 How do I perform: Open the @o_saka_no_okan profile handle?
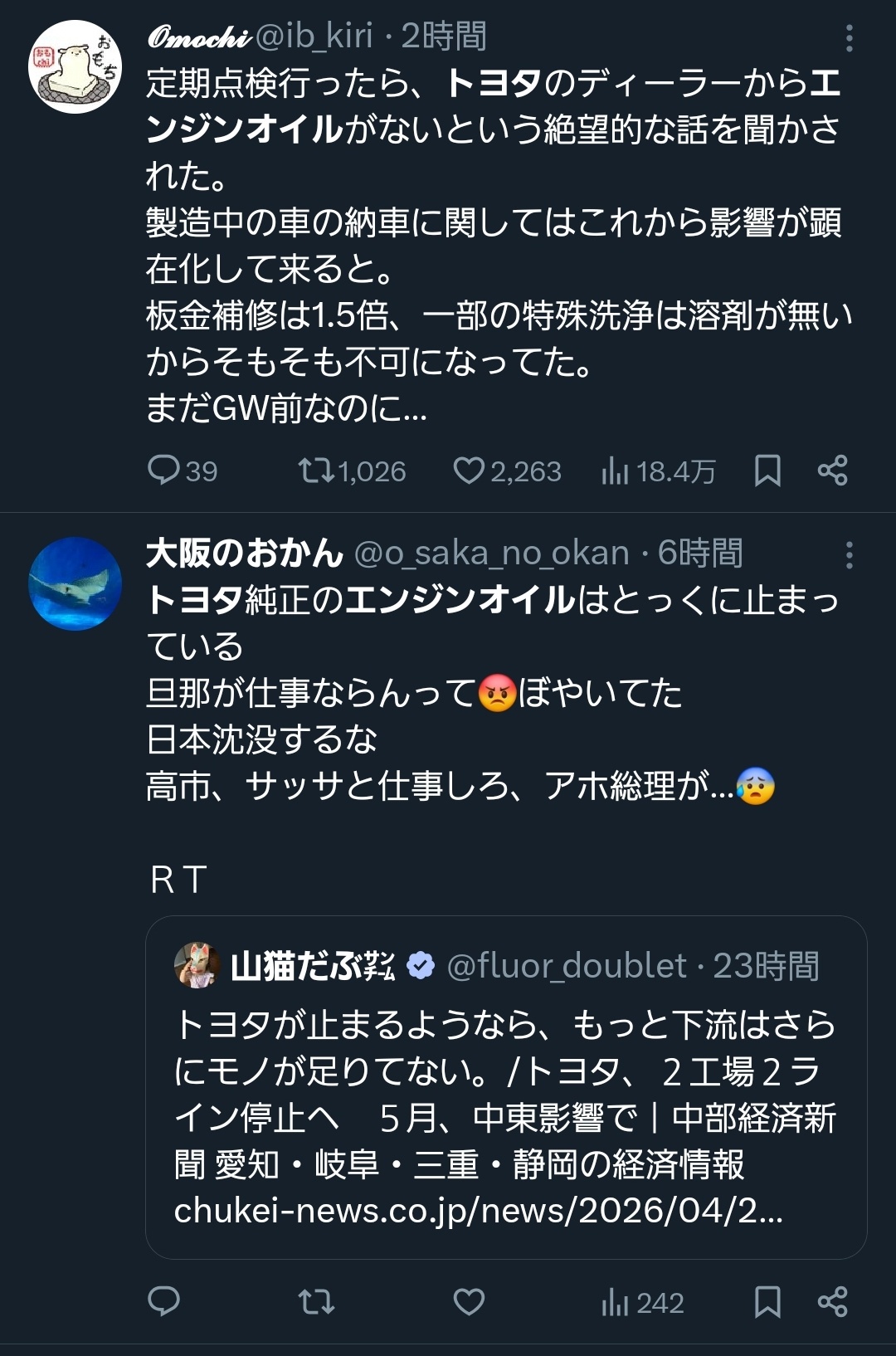[x=491, y=554]
